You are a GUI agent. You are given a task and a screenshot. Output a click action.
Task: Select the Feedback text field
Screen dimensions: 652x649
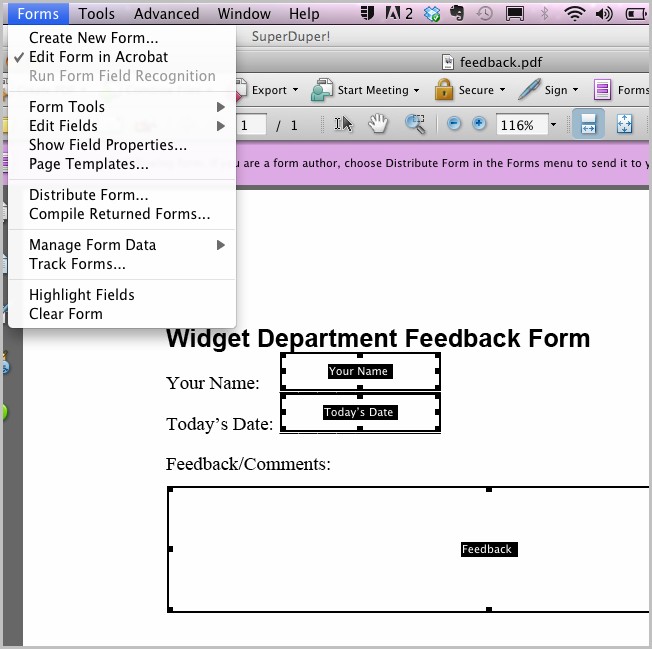409,549
